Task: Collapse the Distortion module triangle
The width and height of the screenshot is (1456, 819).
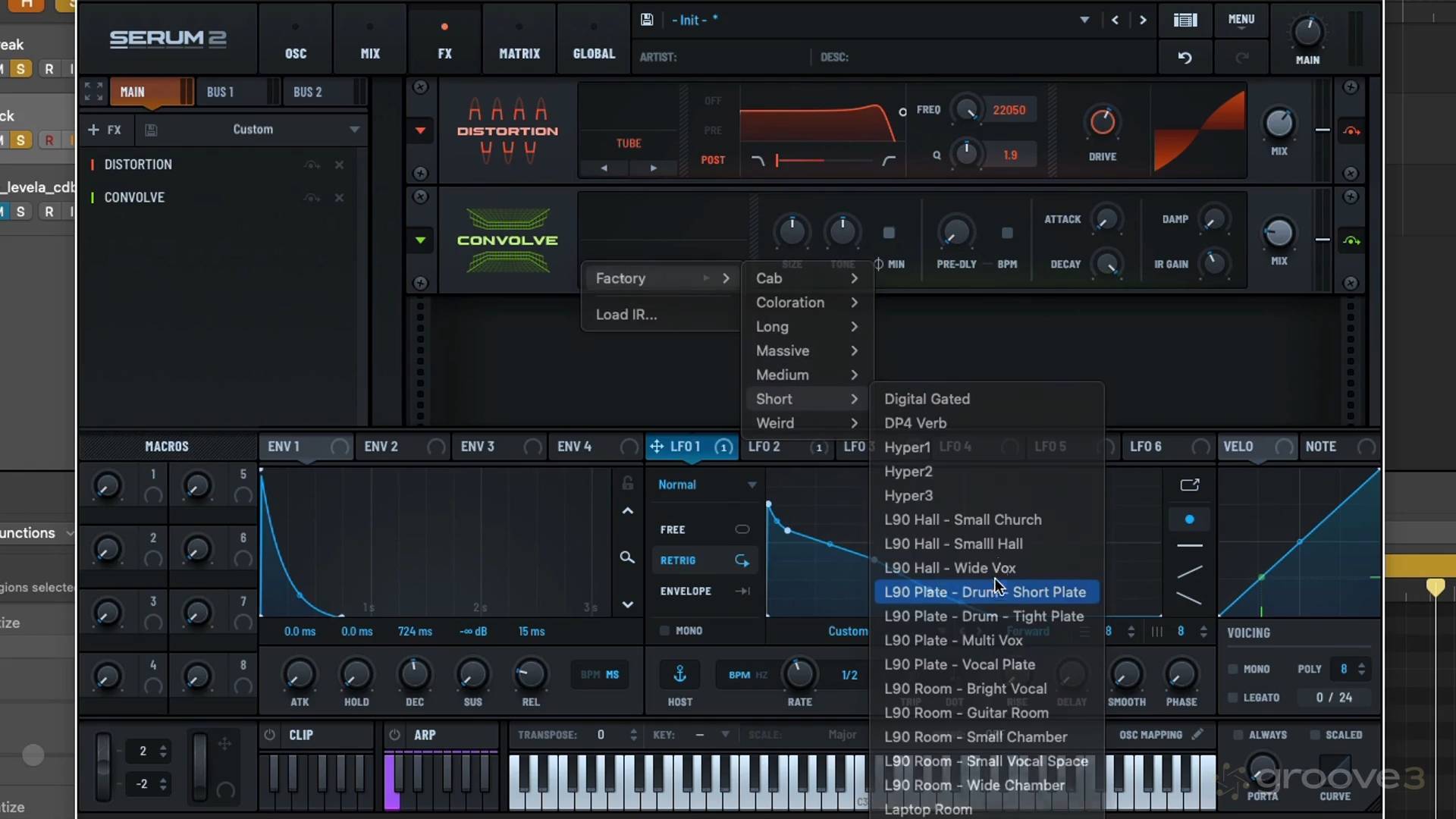Action: point(420,130)
